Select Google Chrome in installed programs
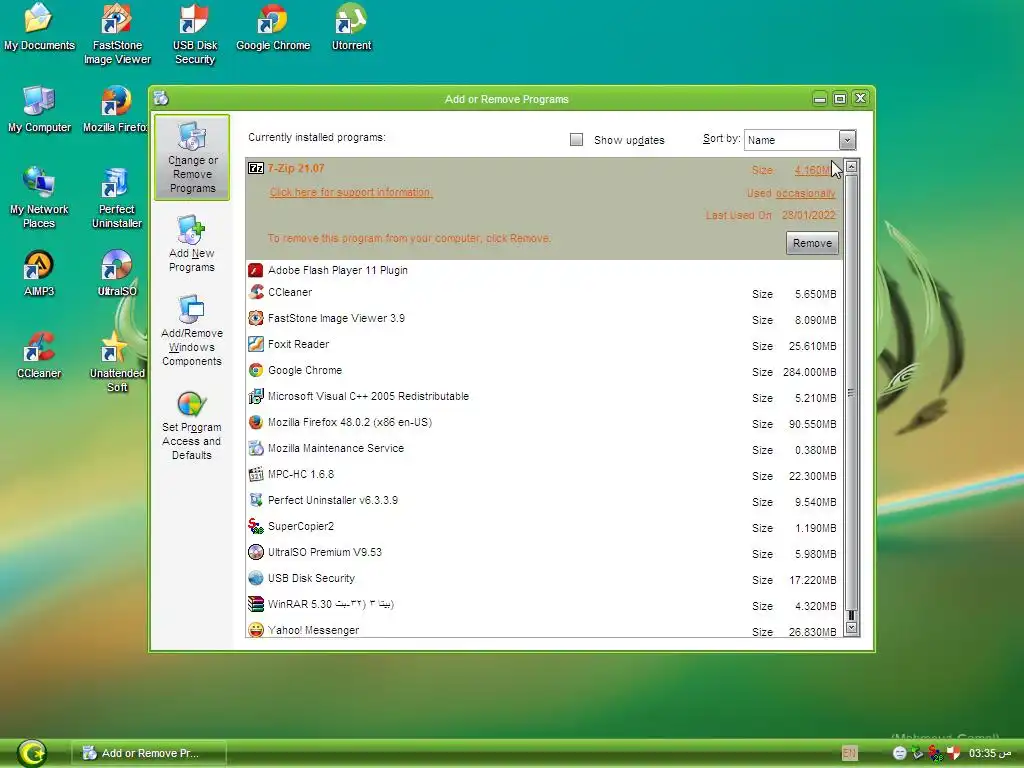Screen dimensions: 1024x768 [545, 370]
